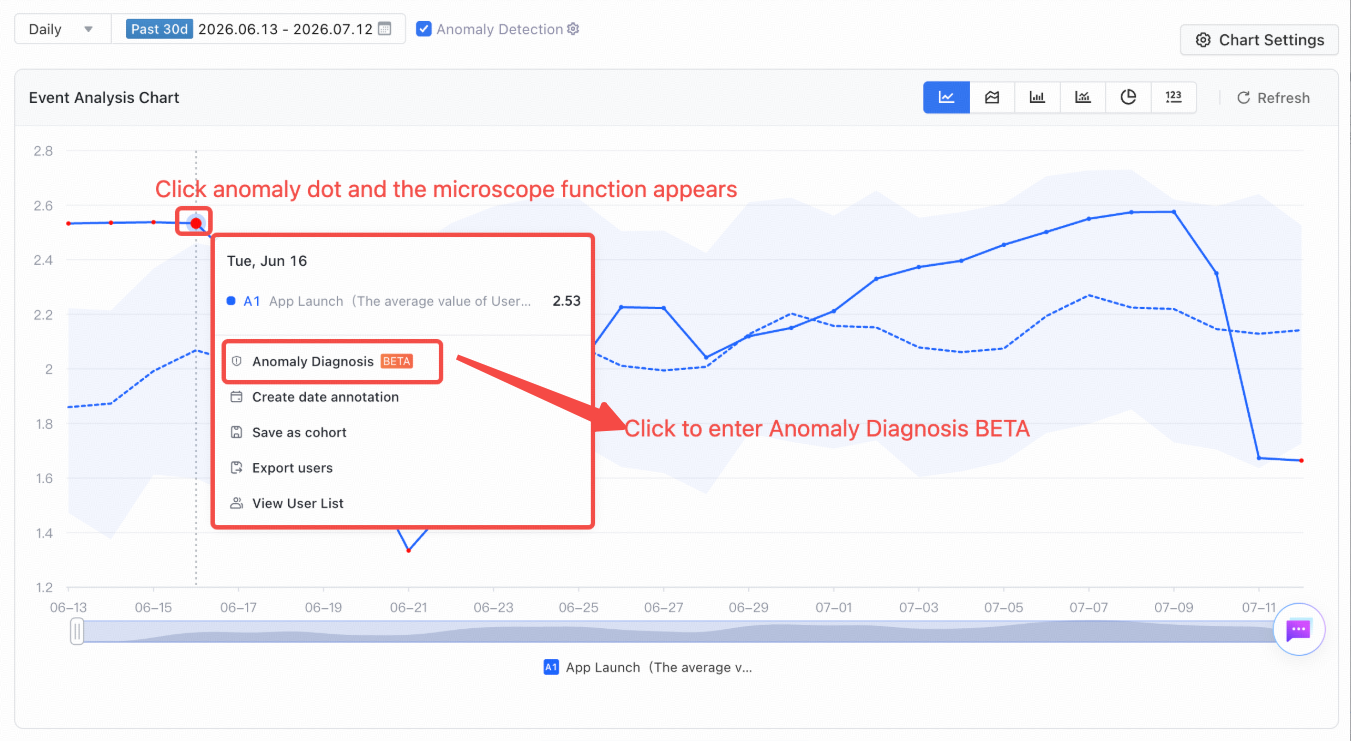Open Anomaly Detection settings gear
The height and width of the screenshot is (741, 1351).
coord(573,29)
